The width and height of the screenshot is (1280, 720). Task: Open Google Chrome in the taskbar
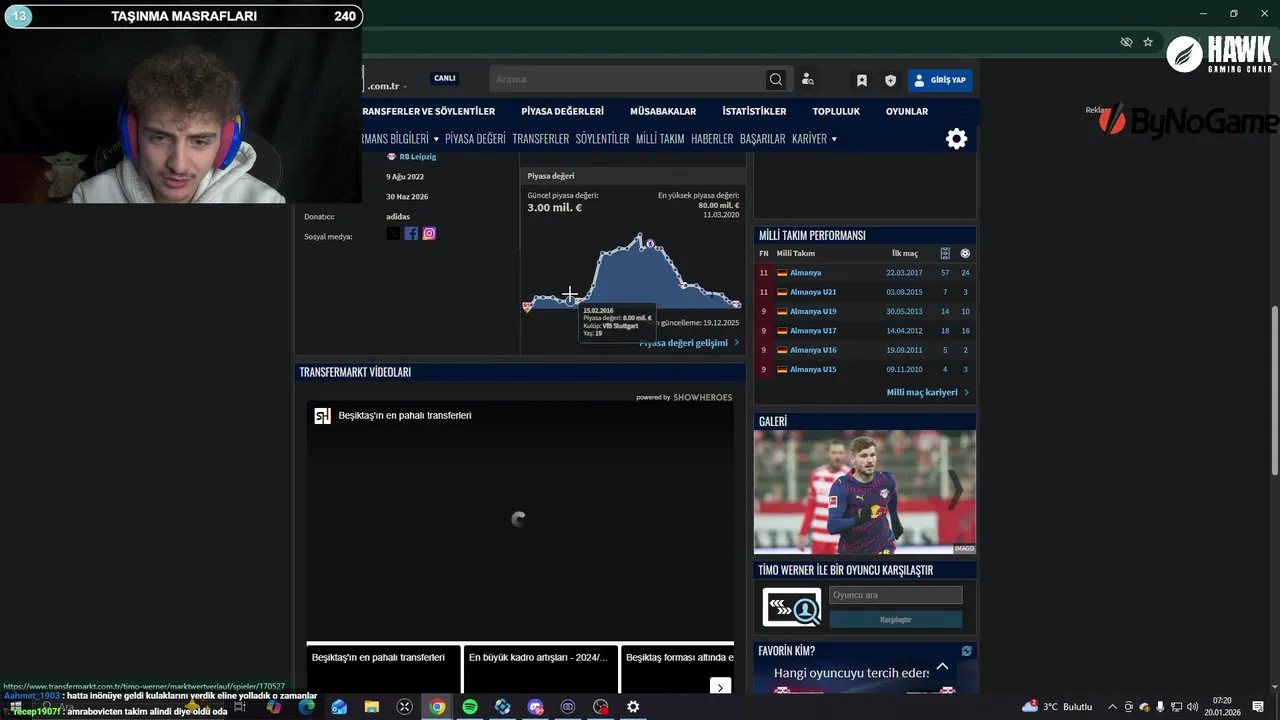tap(437, 707)
